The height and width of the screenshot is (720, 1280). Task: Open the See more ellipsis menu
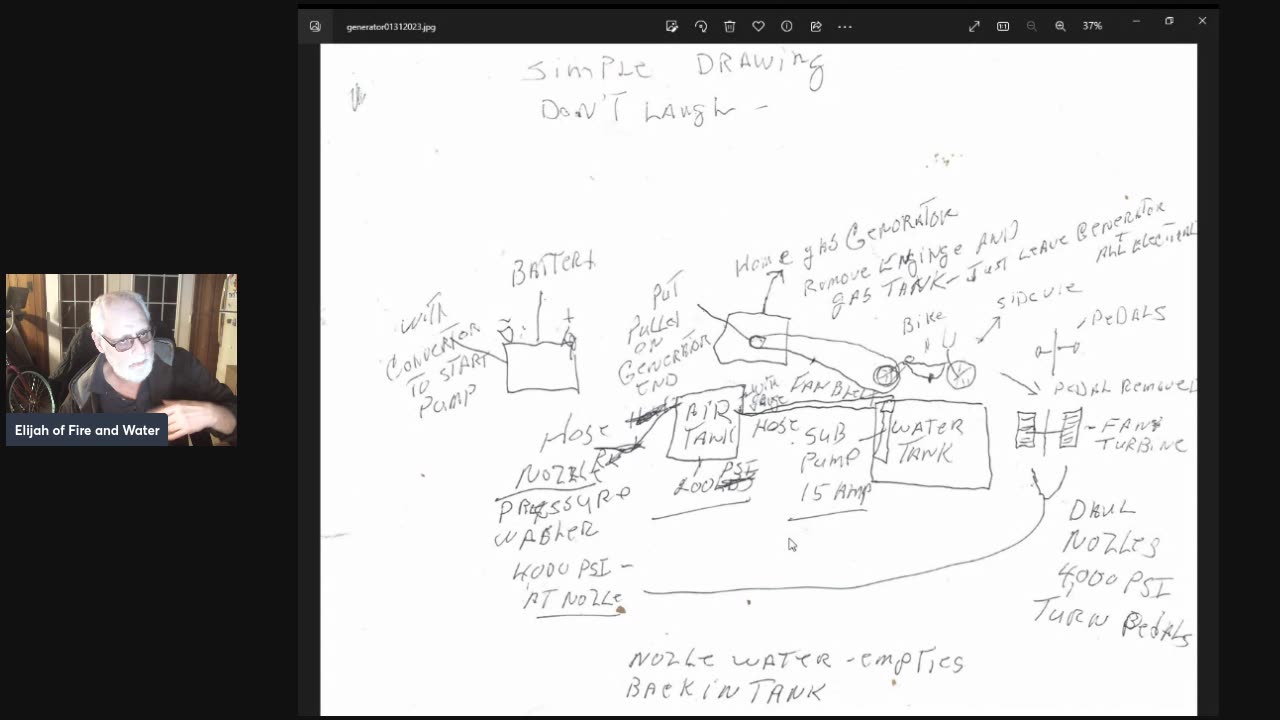coord(845,26)
